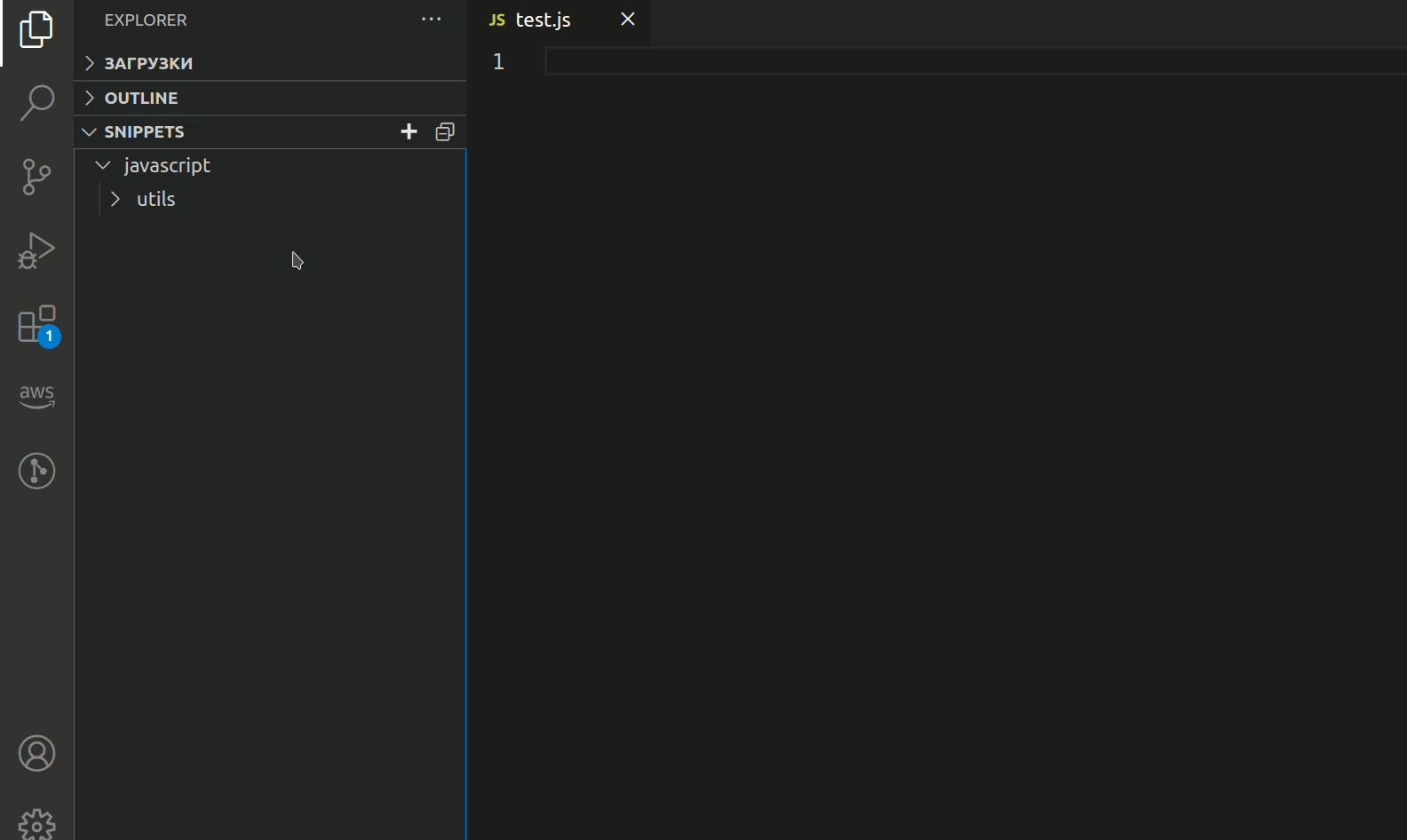Collapse the SNIPPETS section

coord(144,131)
